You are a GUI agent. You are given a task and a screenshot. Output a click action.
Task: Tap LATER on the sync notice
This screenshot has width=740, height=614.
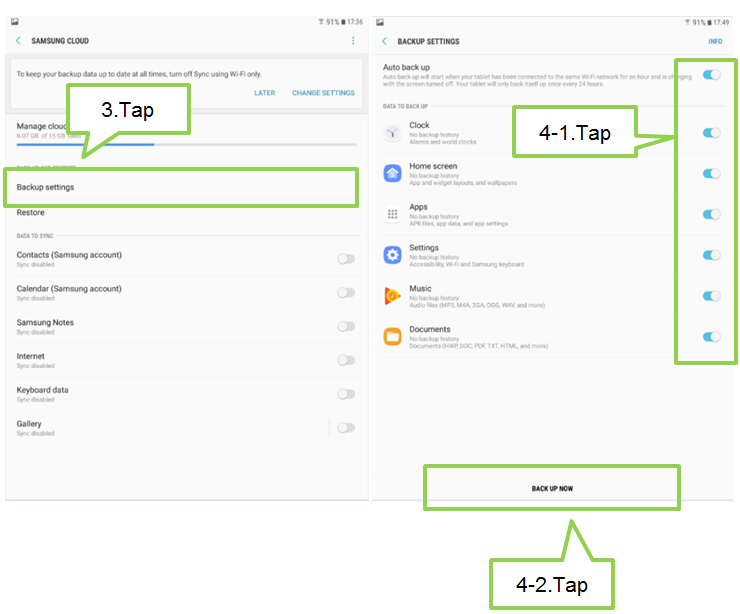tap(265, 93)
